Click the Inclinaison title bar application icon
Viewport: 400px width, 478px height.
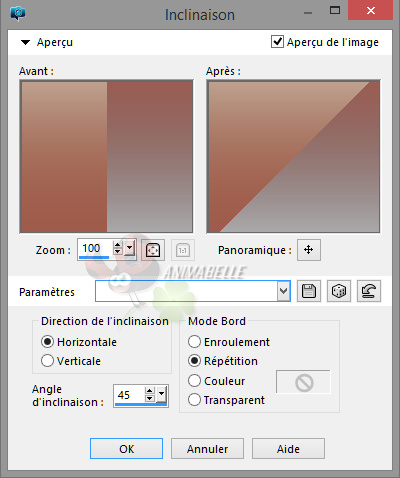(18, 13)
